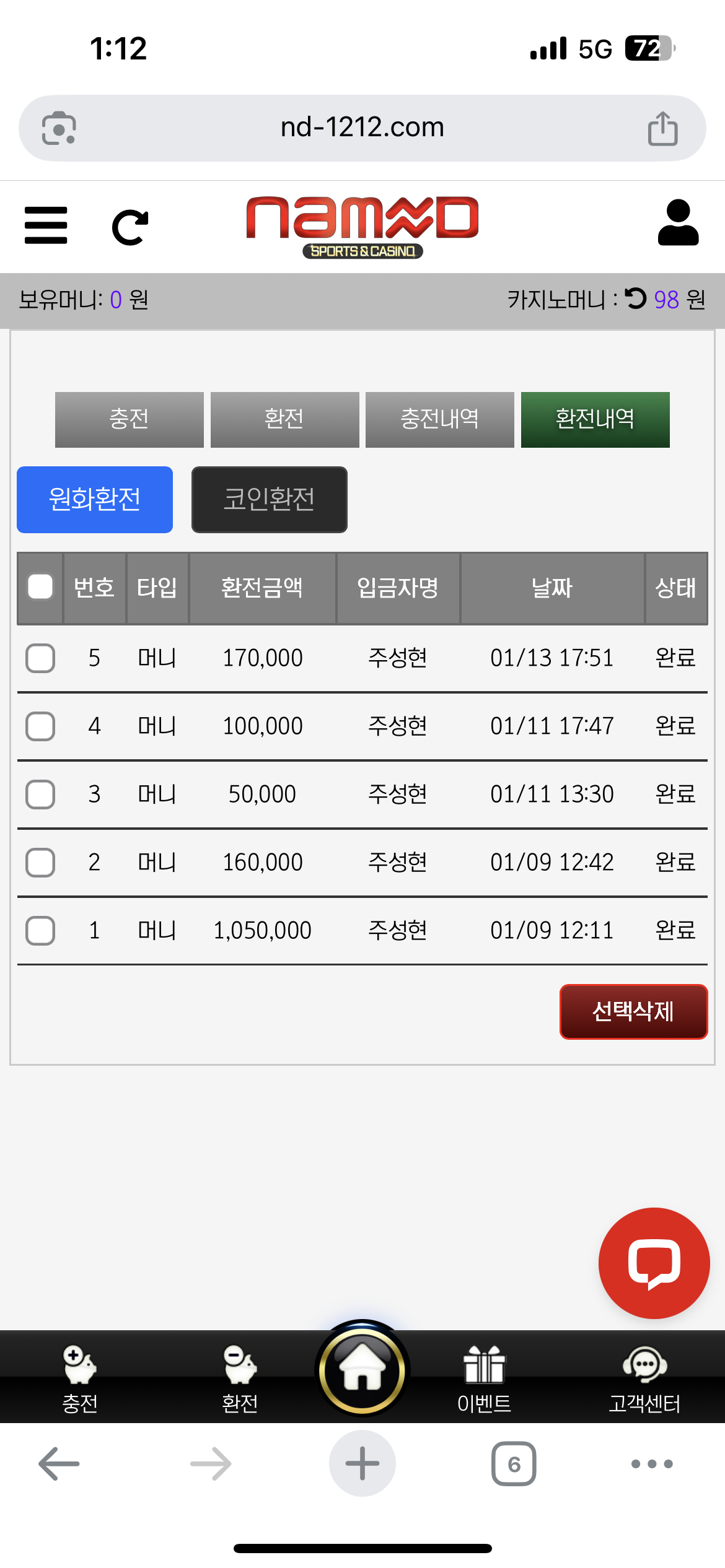Open the 이벤트 gift icon
Viewport: 725px width, 1568px height.
point(484,1378)
